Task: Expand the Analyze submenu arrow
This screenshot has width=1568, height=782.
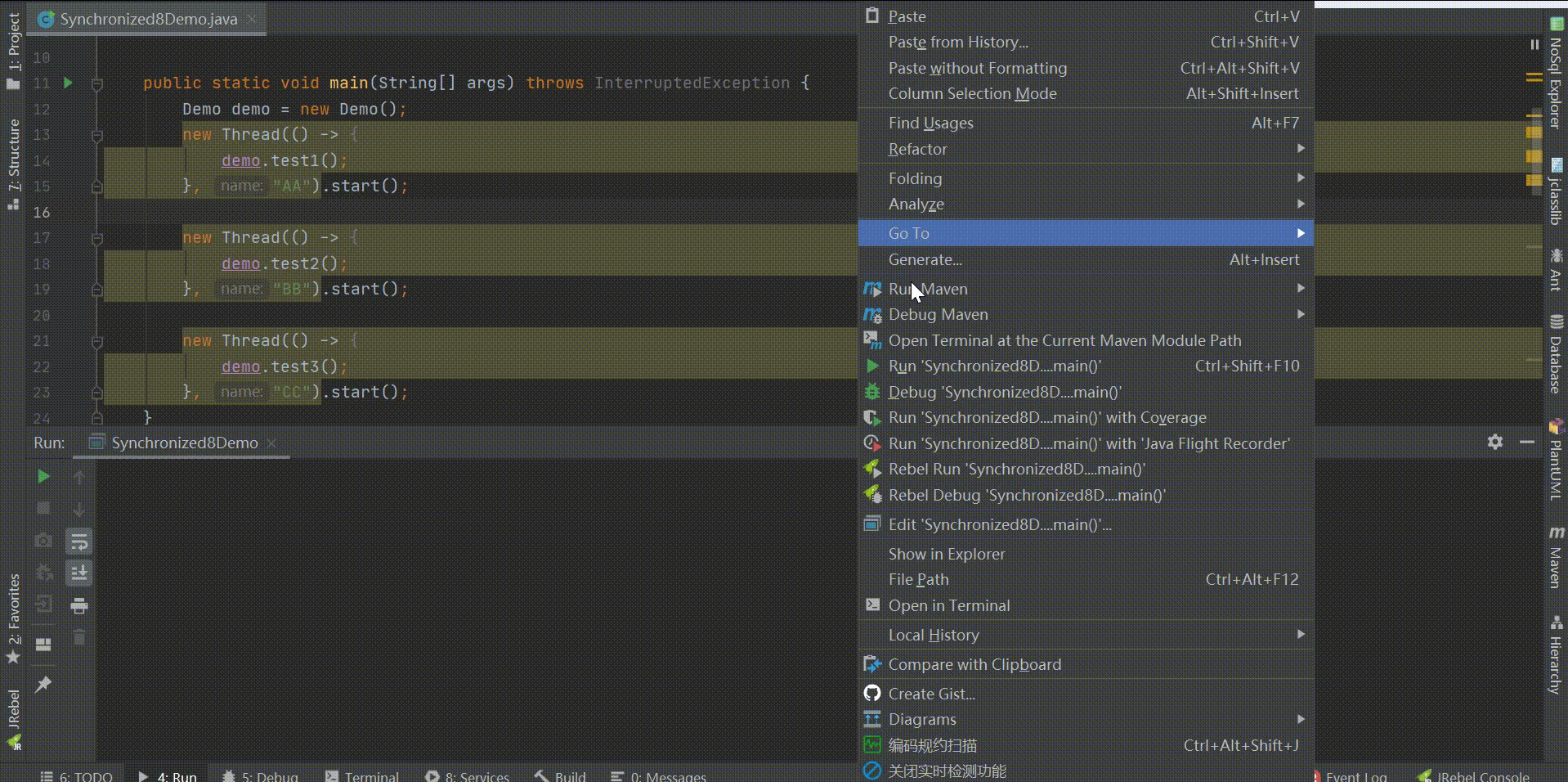Action: click(x=1300, y=204)
